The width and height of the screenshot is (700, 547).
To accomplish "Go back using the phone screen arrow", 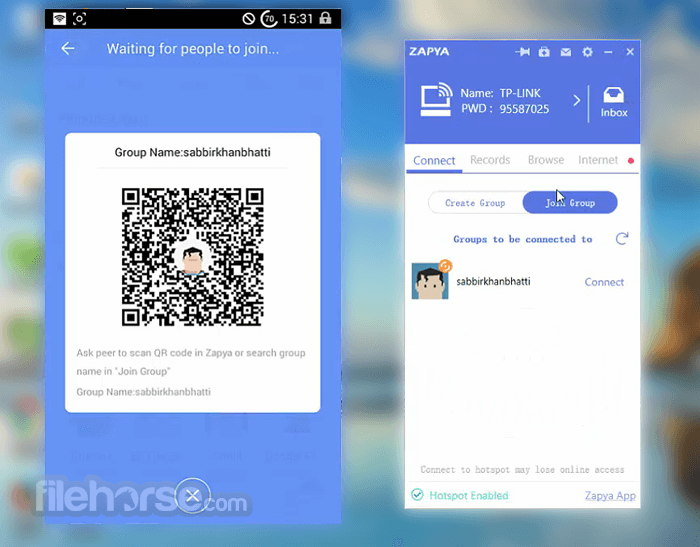I will click(x=68, y=48).
